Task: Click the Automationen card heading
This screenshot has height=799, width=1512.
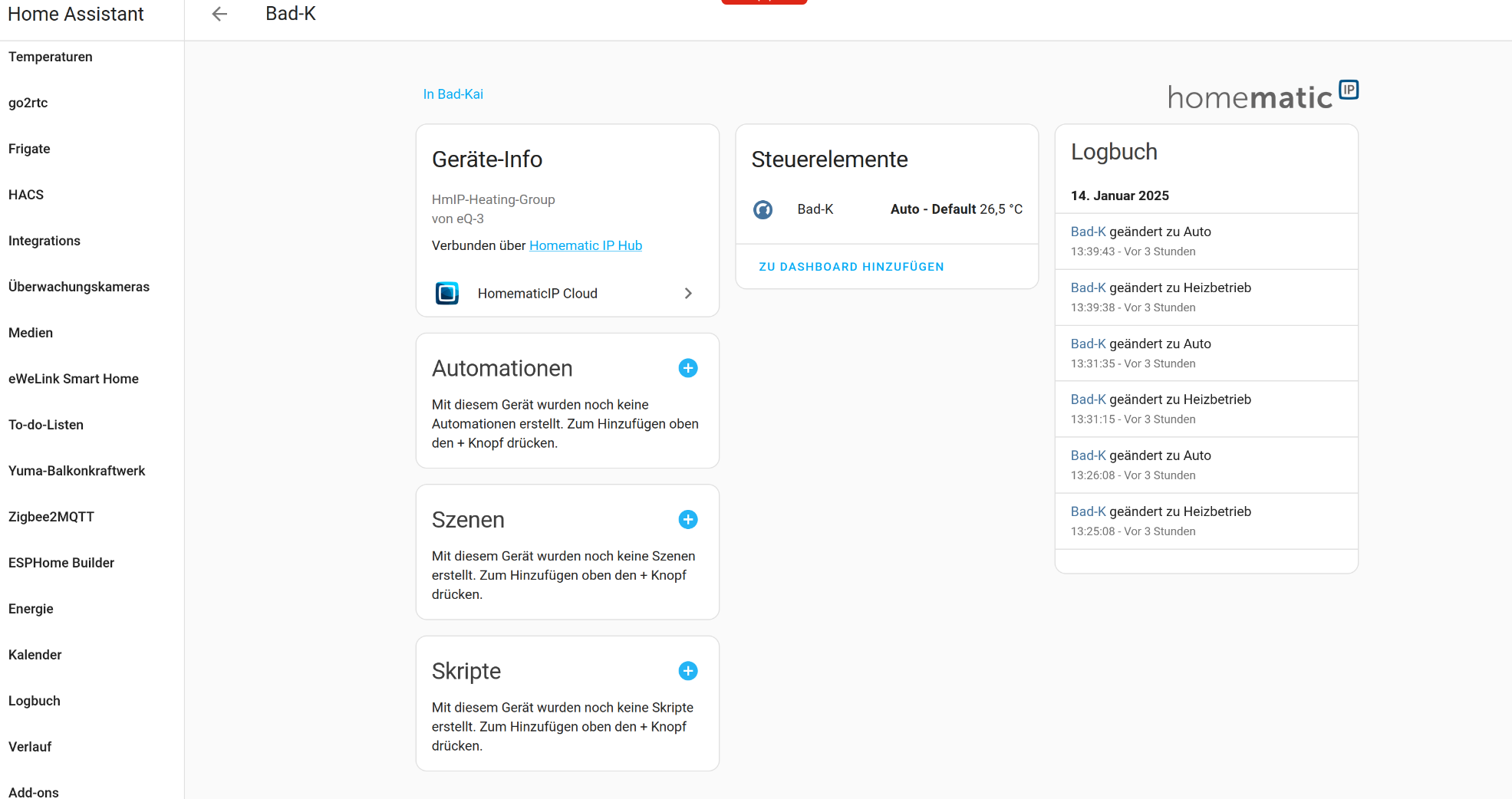Action: [502, 369]
